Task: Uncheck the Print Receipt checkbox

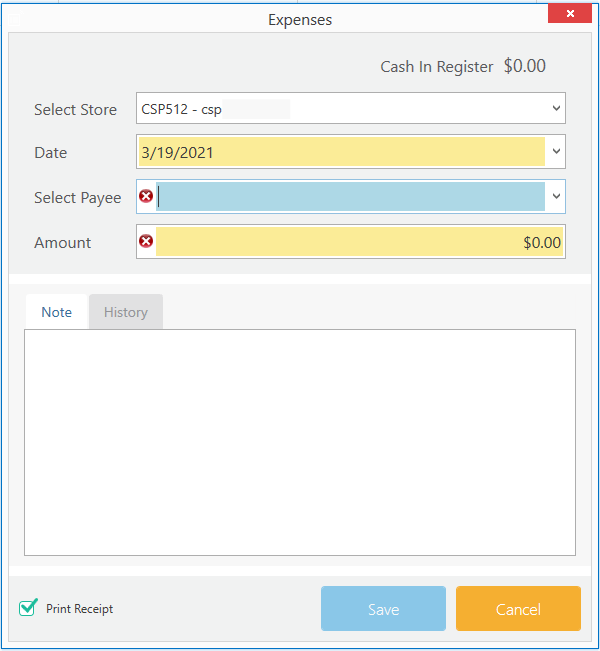Action: (x=28, y=608)
